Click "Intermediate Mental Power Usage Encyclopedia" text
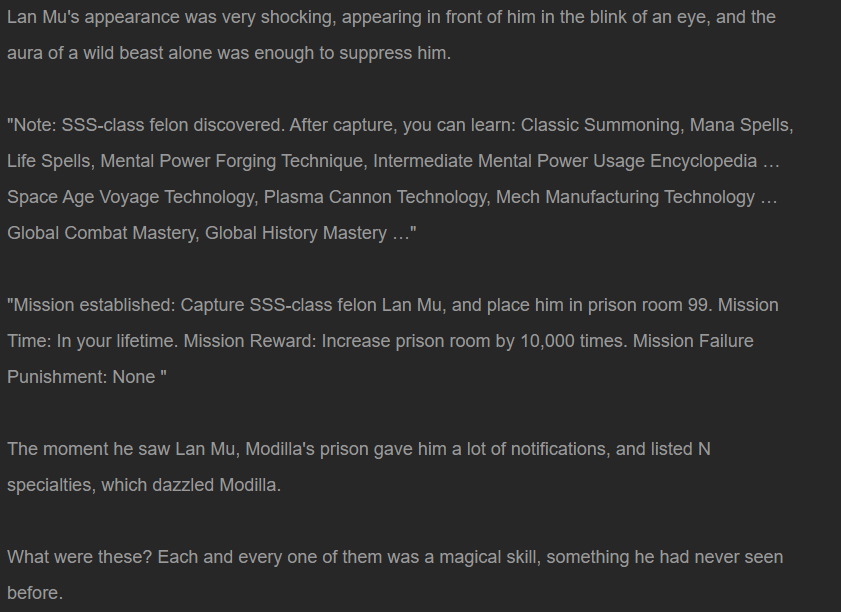 point(565,161)
